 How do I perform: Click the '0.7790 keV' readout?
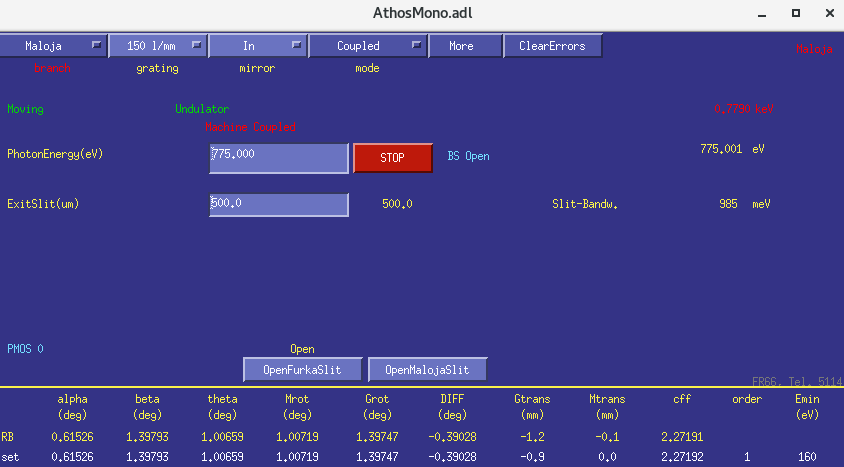click(x=743, y=109)
